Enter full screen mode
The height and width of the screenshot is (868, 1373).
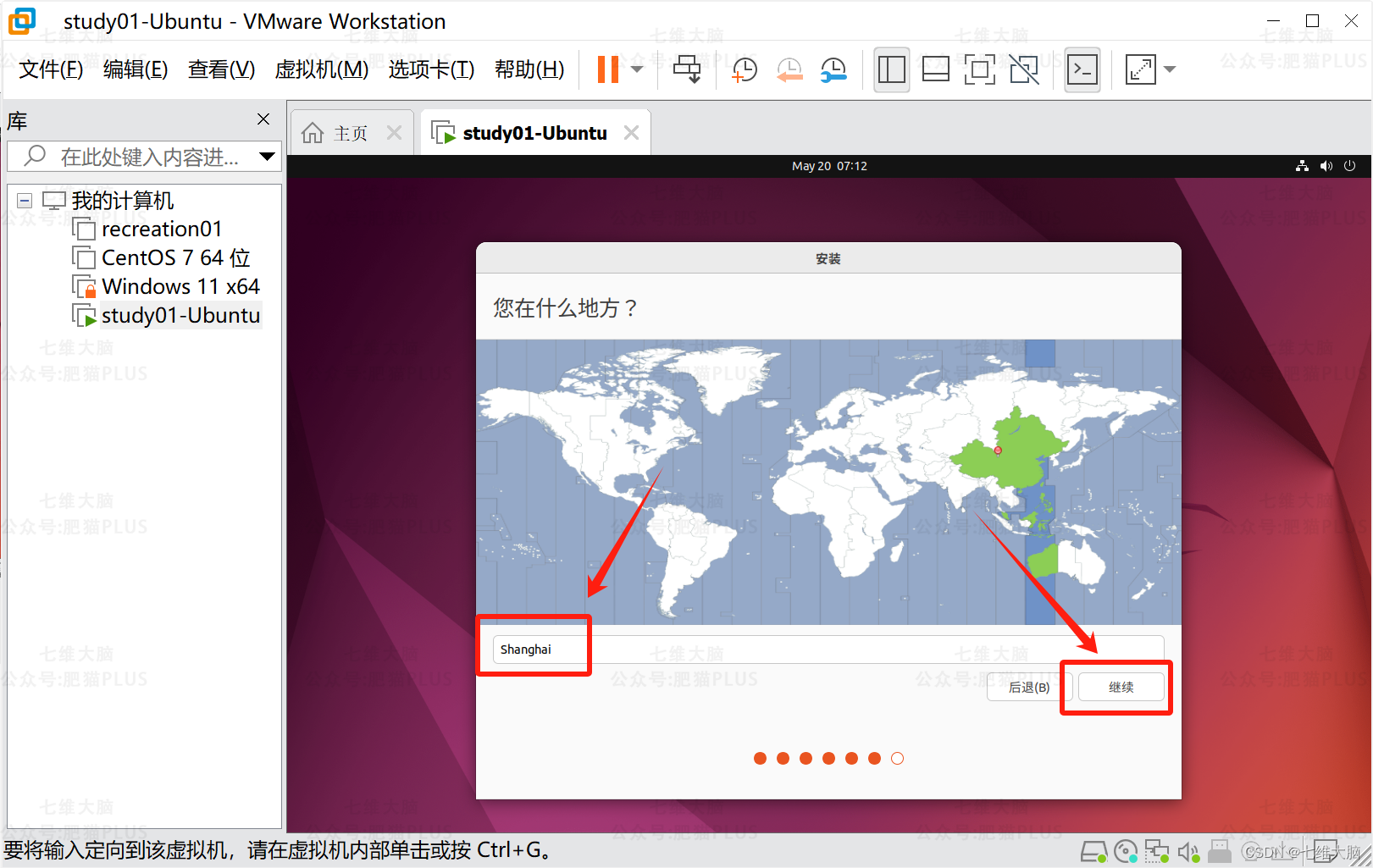click(979, 69)
